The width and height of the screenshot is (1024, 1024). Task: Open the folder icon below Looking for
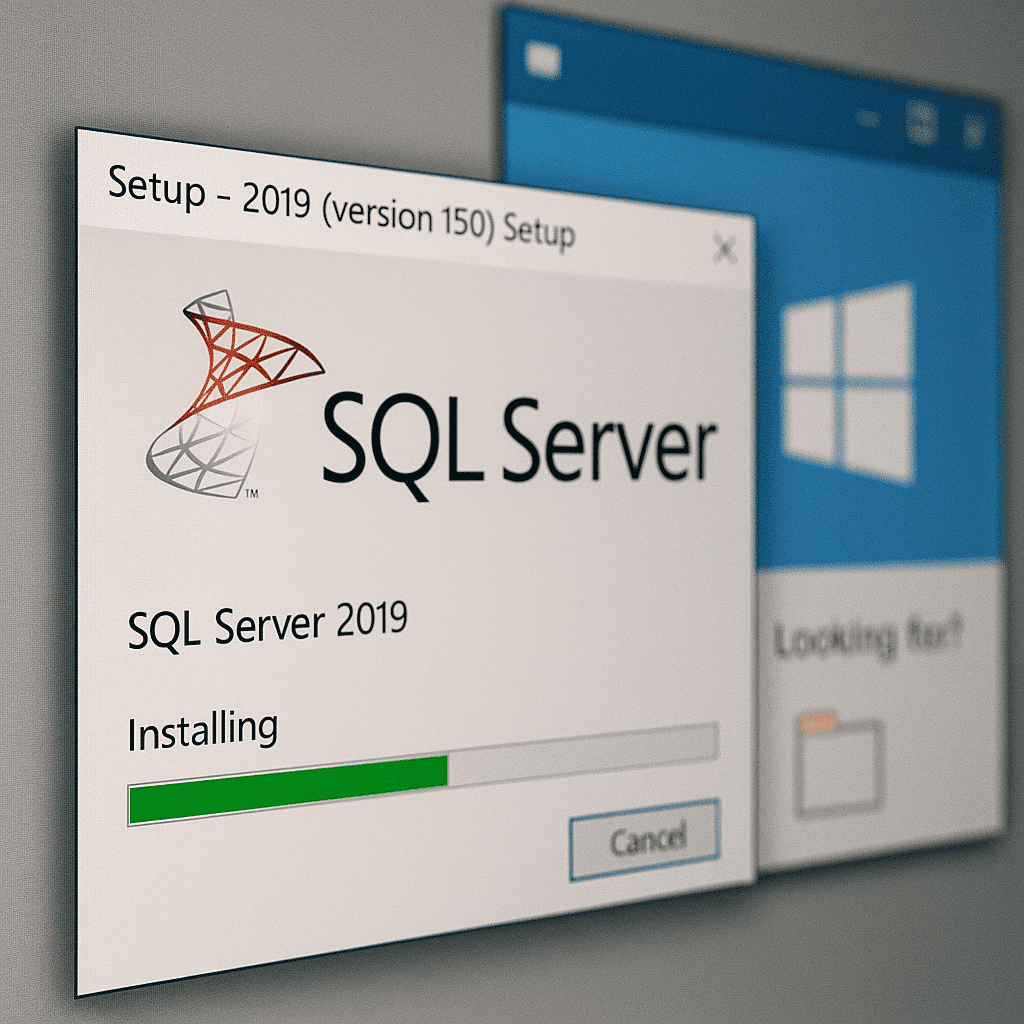tap(838, 765)
